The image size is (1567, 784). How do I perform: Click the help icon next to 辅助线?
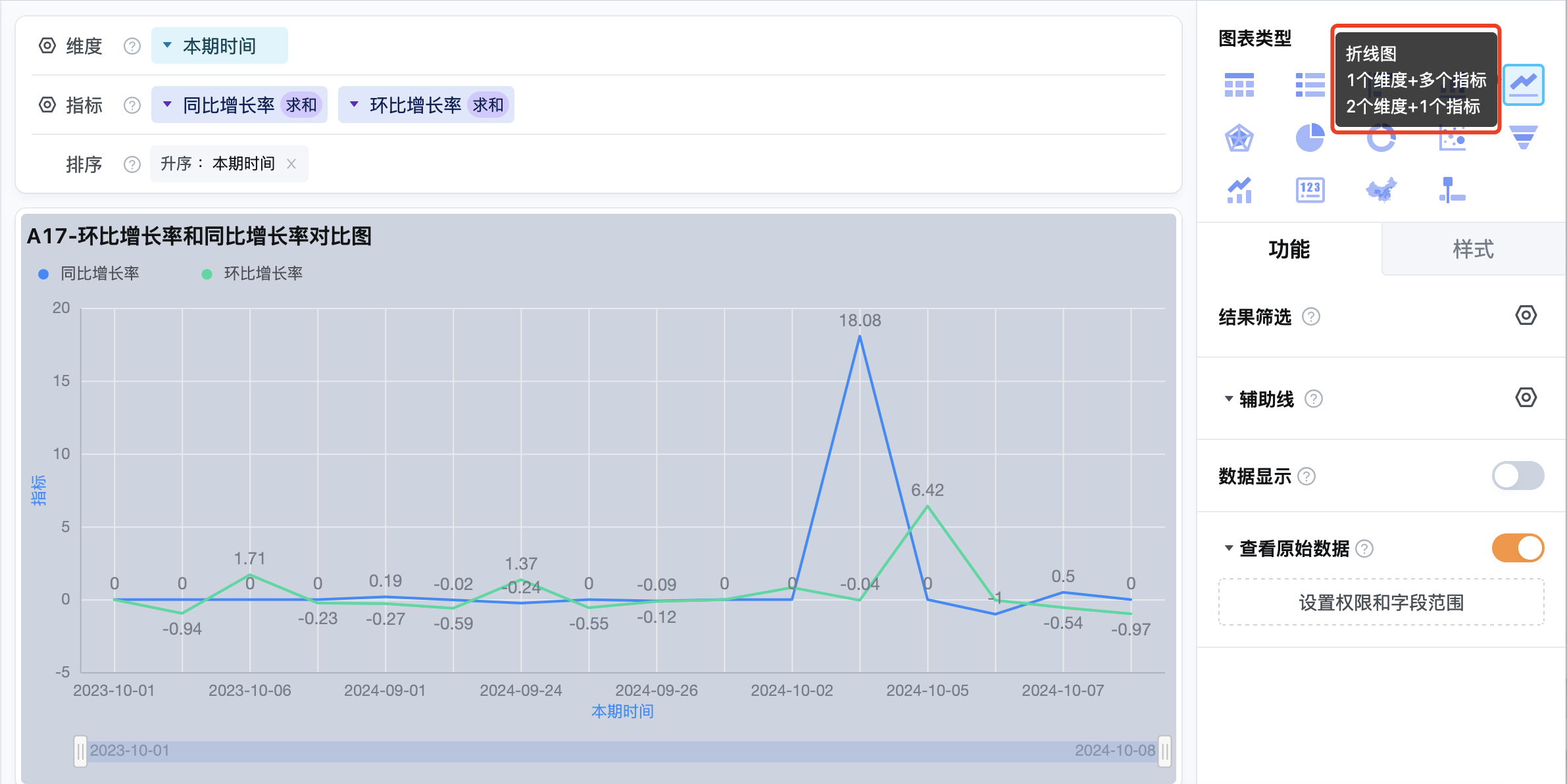[1314, 399]
